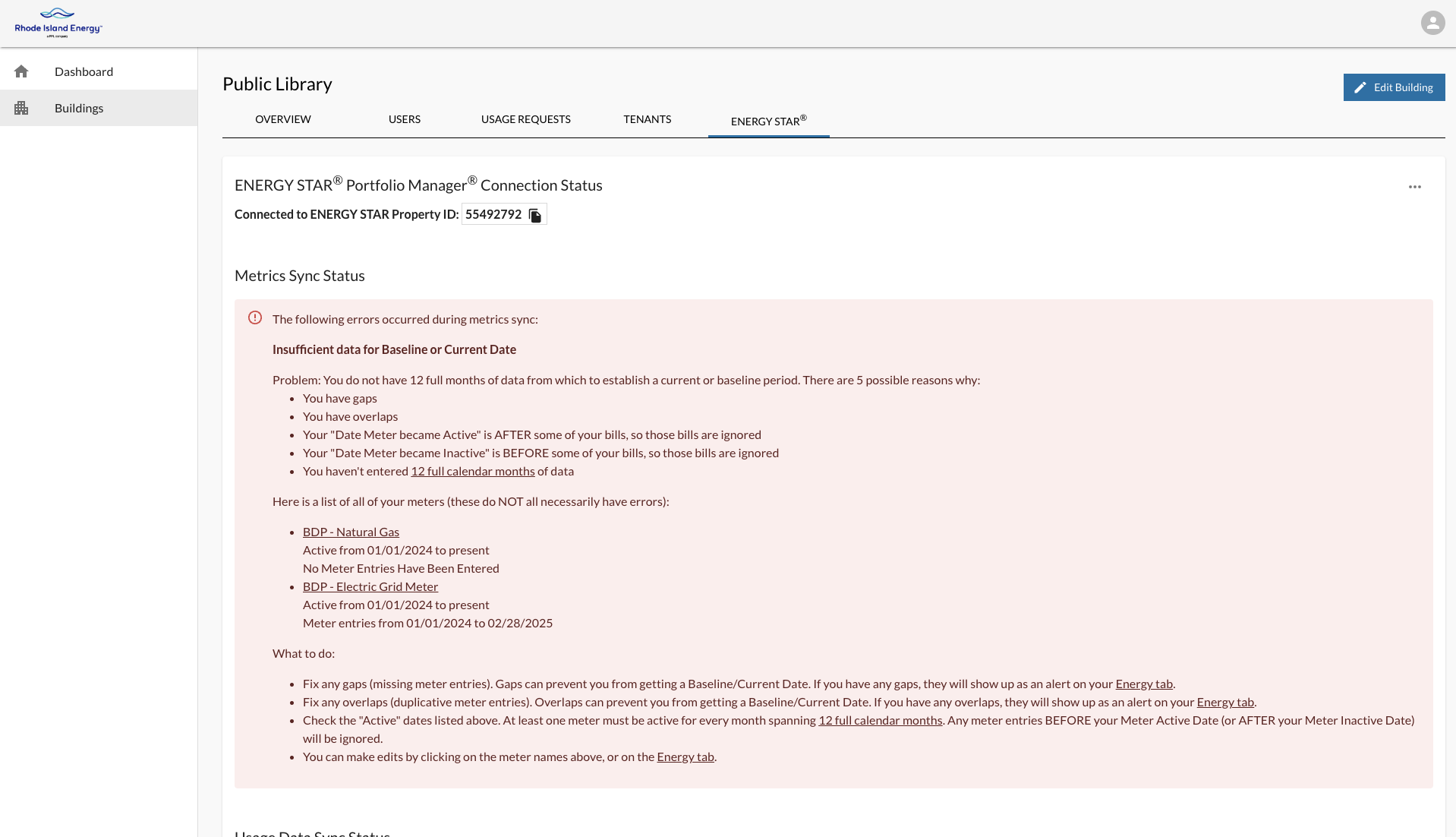Viewport: 1456px width, 837px height.
Task: Open Dashboard in the sidebar
Action: [99, 71]
